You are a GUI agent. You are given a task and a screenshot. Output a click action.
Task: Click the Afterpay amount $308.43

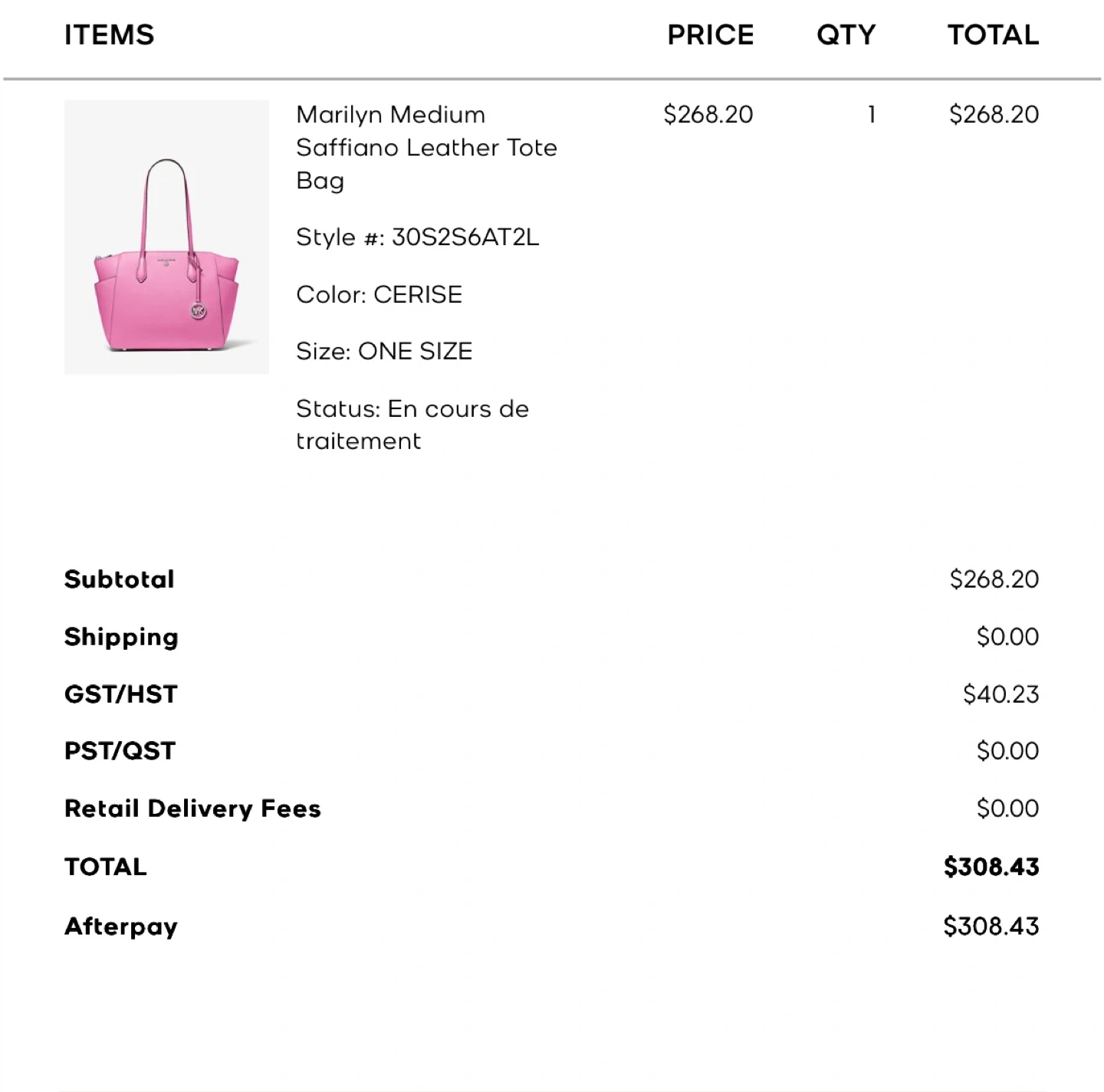coord(991,926)
